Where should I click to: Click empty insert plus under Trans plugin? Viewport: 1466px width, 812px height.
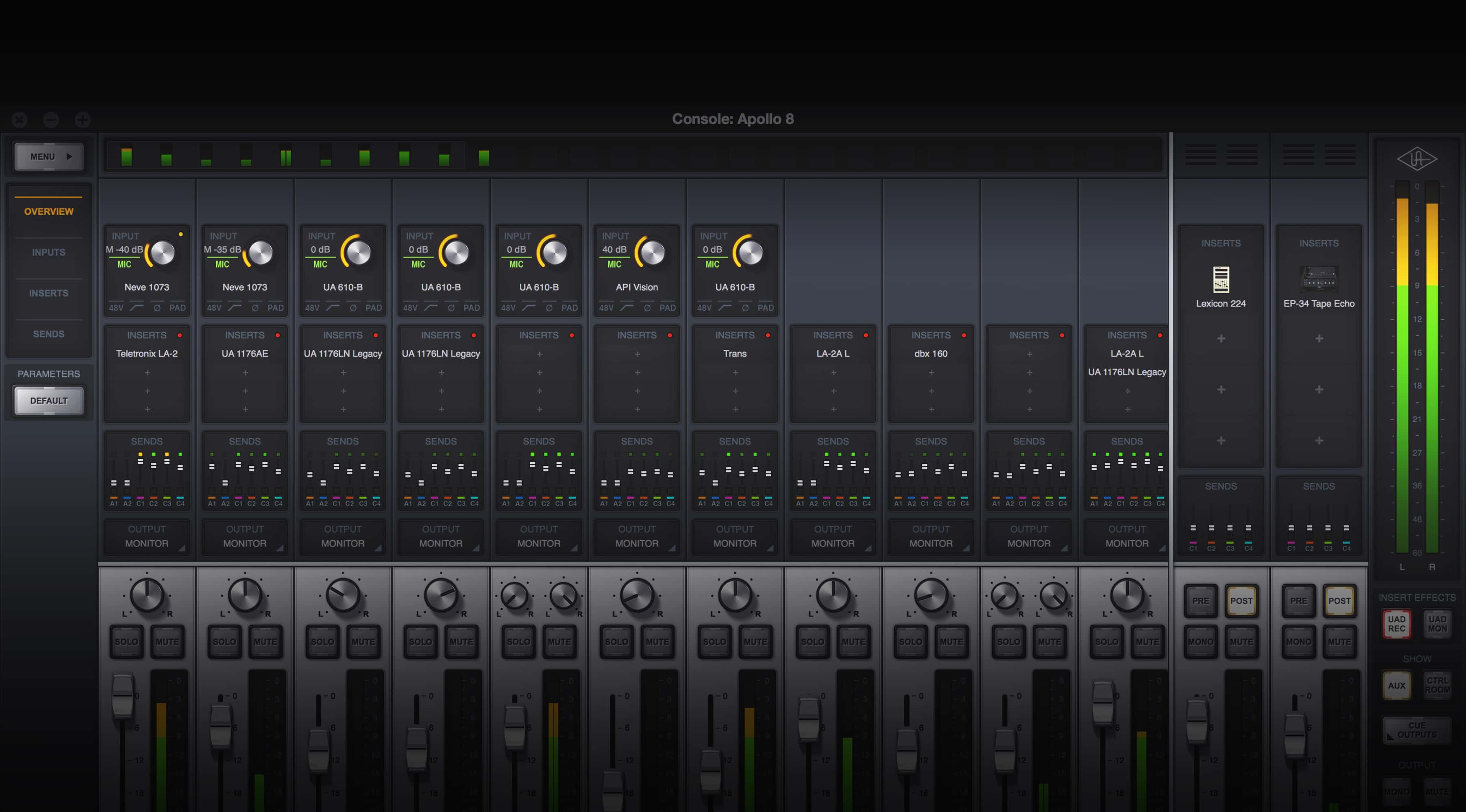(735, 373)
